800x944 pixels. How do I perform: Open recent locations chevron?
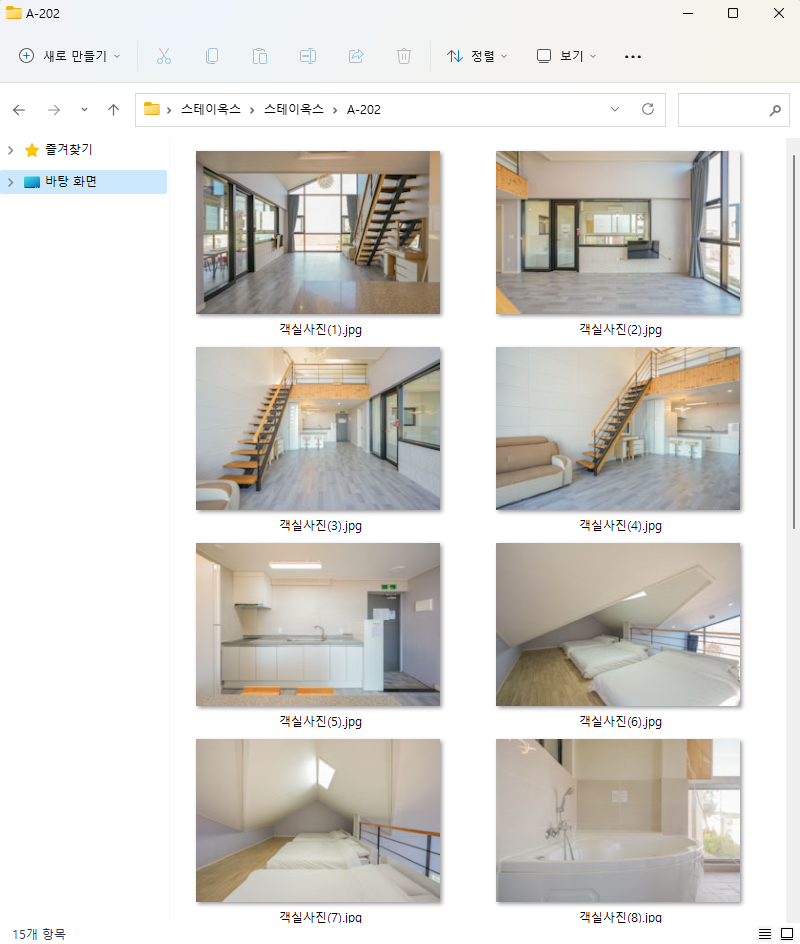[84, 110]
